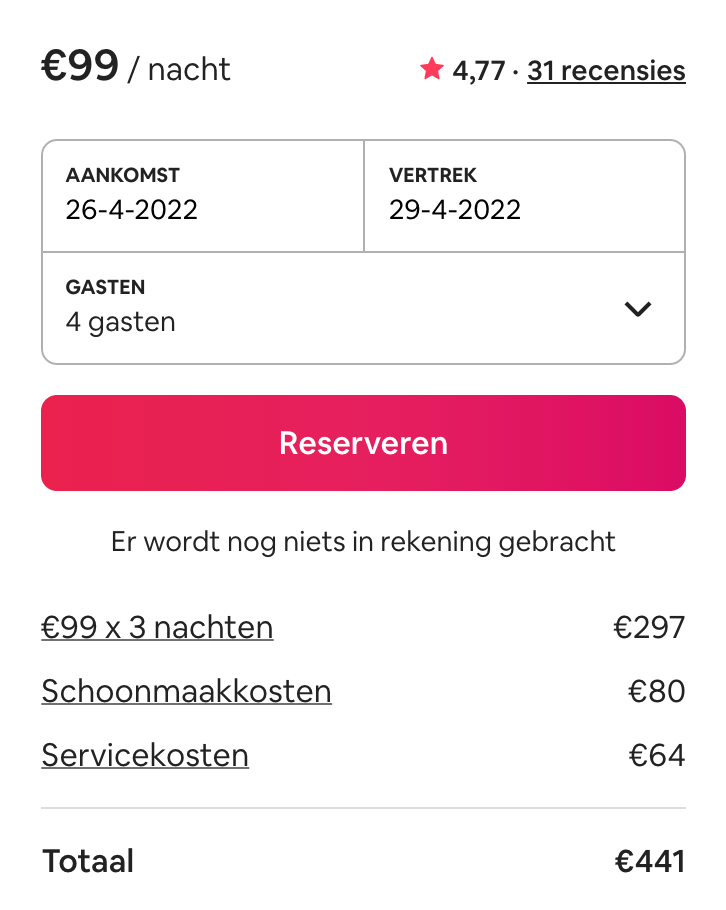The width and height of the screenshot is (726, 910).
Task: Click the €99 / nacht price heading
Action: tap(136, 67)
